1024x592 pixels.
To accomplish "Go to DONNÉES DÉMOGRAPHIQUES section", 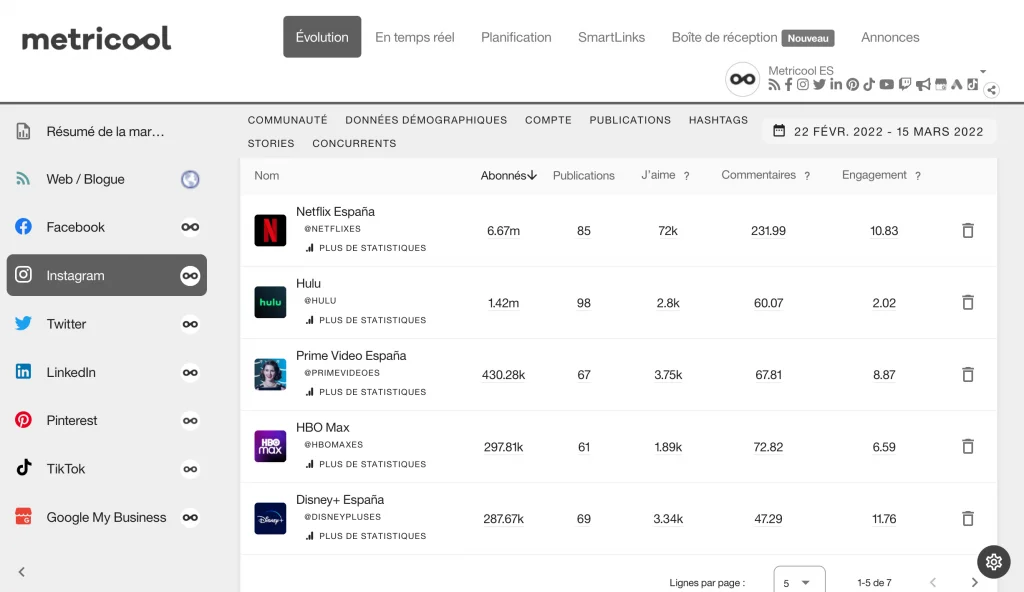I will [426, 120].
